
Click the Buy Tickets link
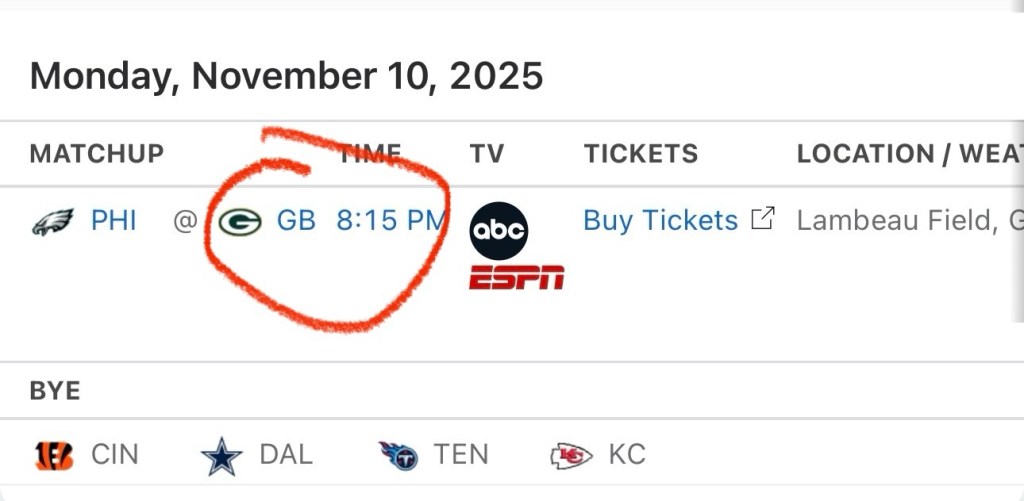[660, 220]
